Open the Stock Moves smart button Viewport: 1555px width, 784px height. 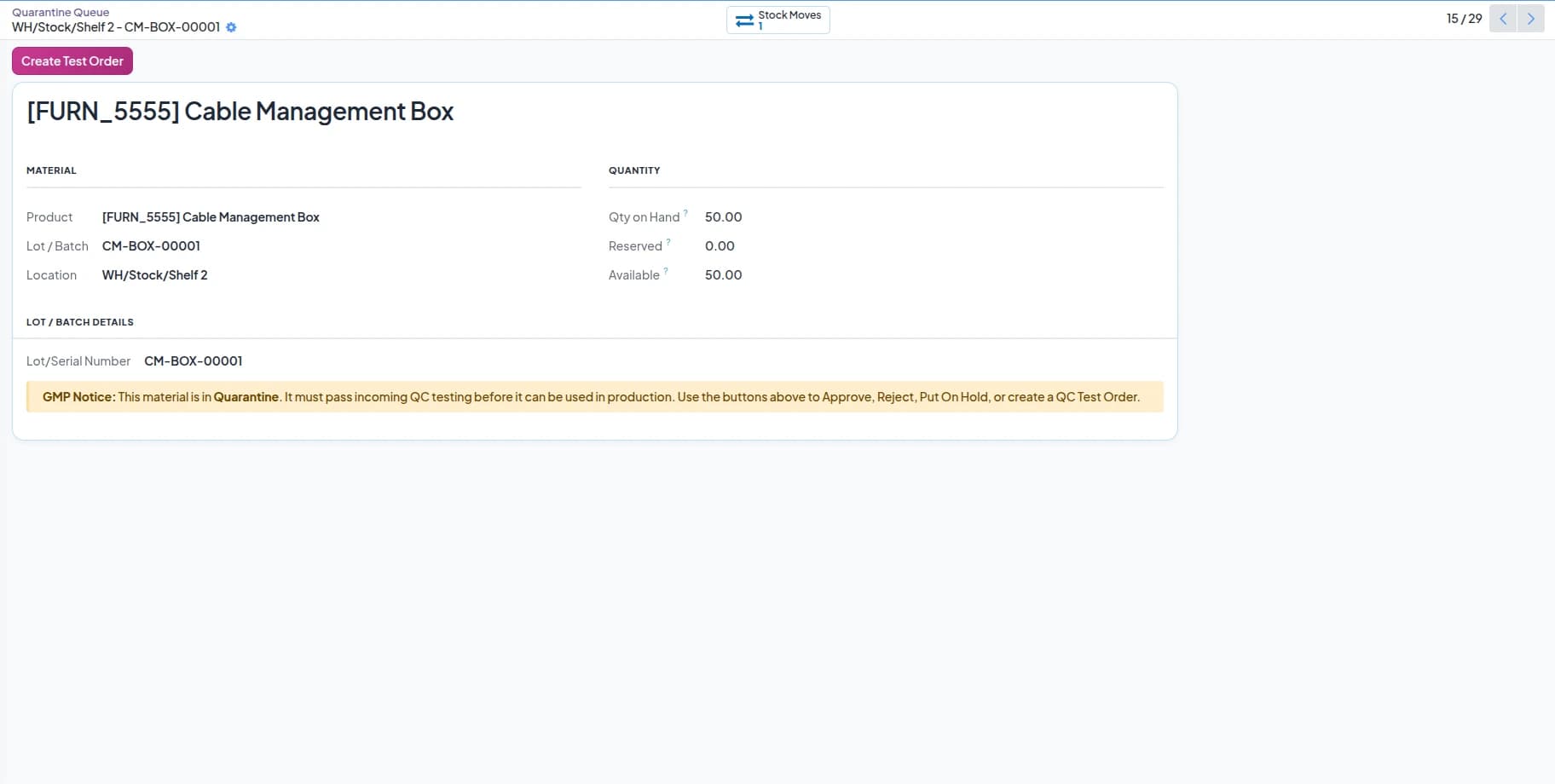point(778,20)
